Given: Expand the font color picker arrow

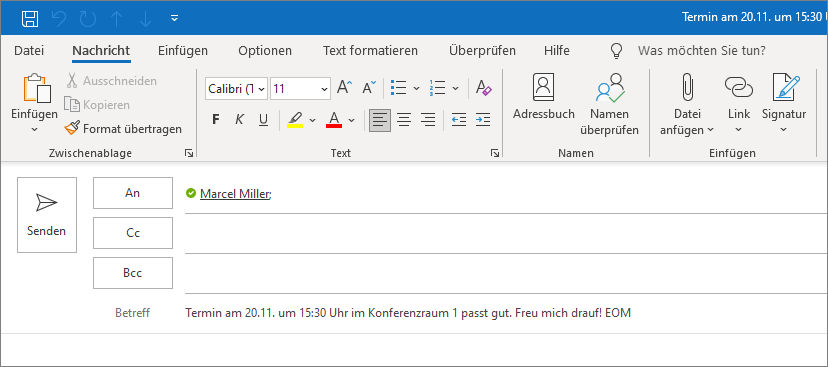Looking at the screenshot, I should point(352,120).
